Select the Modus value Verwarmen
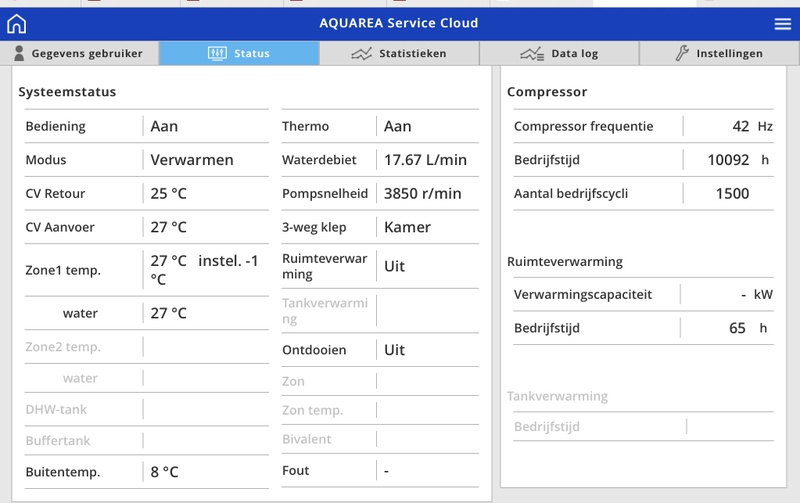 coord(192,160)
